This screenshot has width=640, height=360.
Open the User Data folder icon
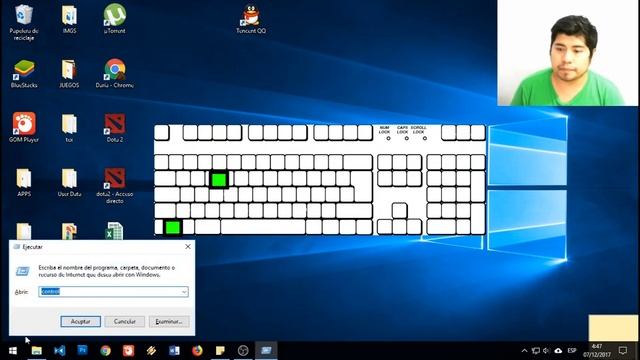coord(69,182)
